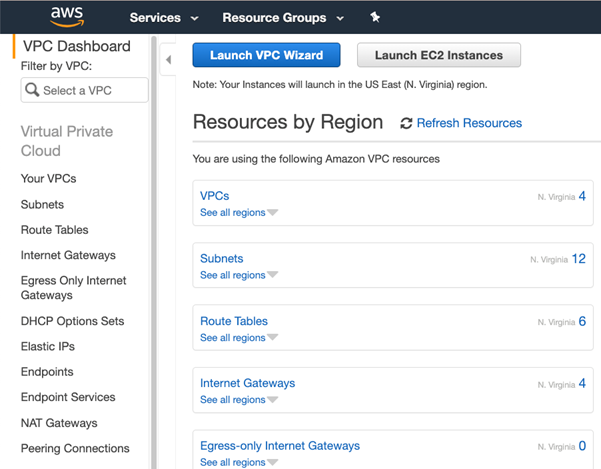The height and width of the screenshot is (469, 601).
Task: Click the Internet Gateways count number 4
Action: (582, 383)
